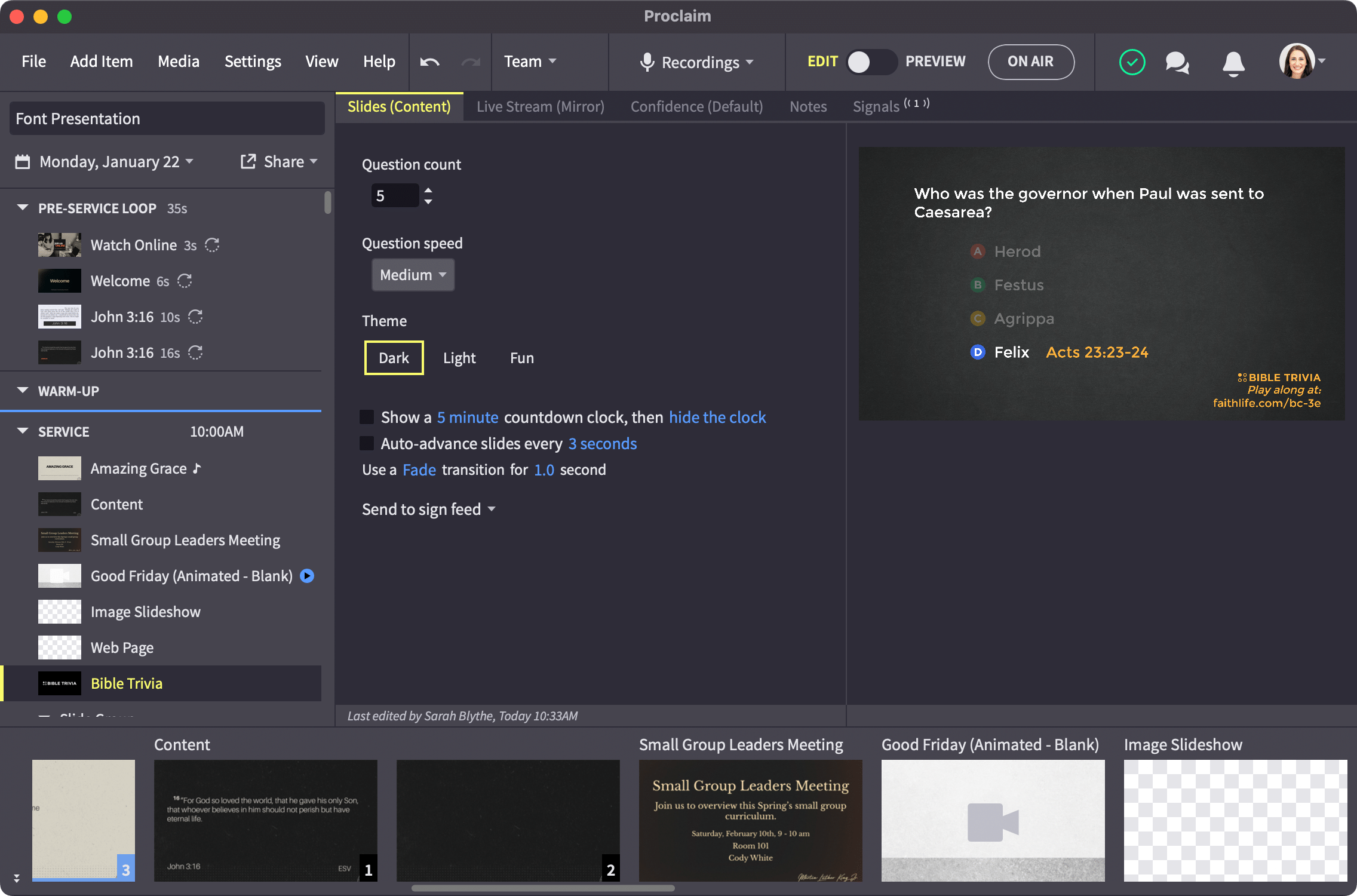Open the Media menu

click(179, 62)
